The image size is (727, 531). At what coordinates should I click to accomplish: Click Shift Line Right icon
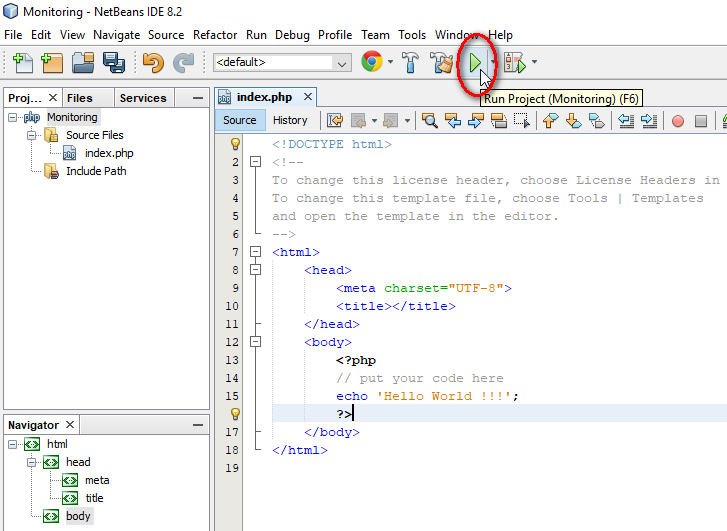pyautogui.click(x=649, y=121)
